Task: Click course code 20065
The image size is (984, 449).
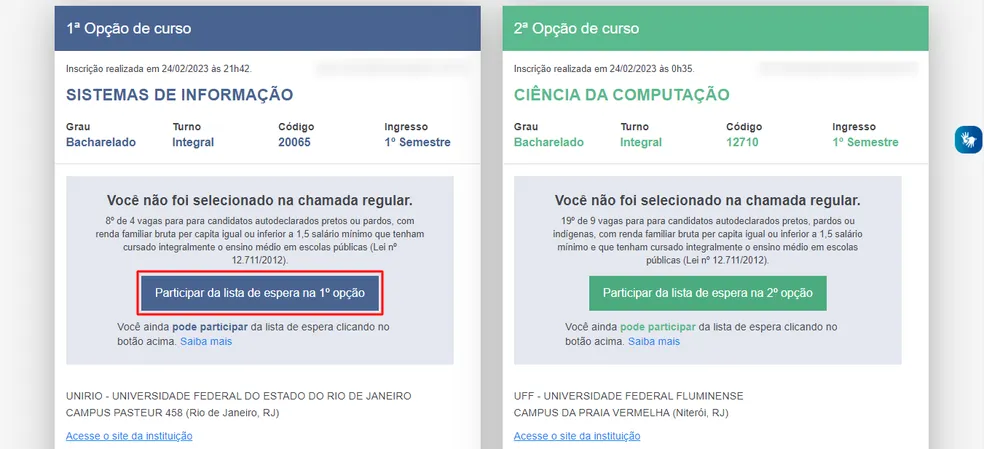Action: (x=294, y=142)
